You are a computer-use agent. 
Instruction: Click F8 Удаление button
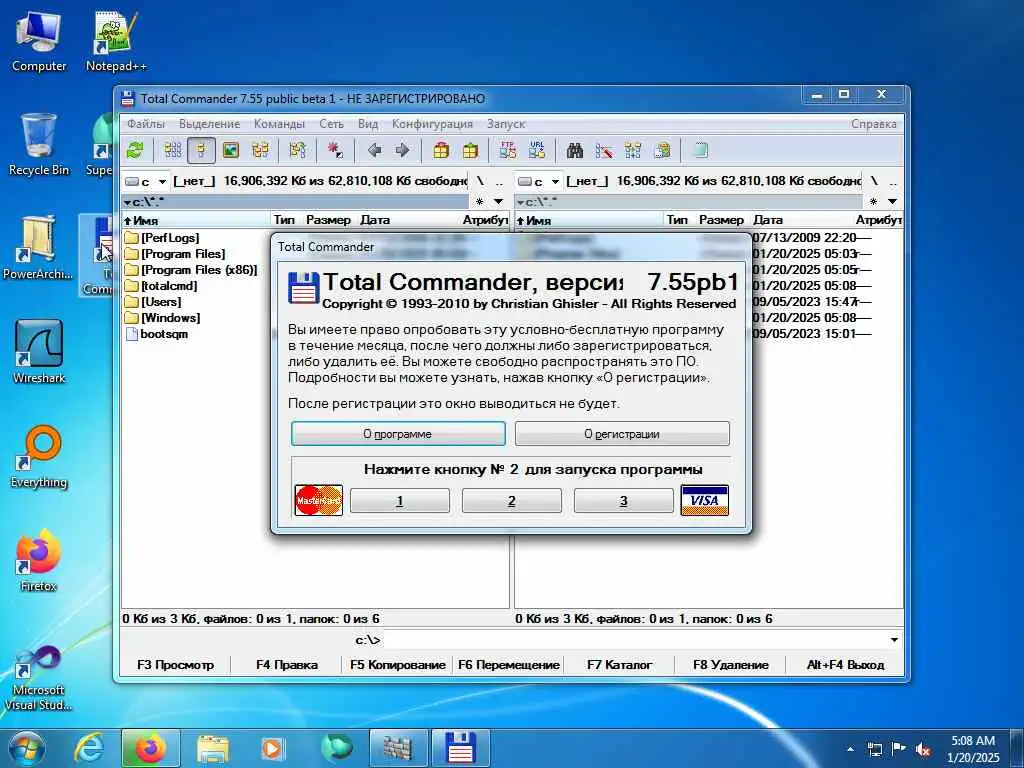731,665
